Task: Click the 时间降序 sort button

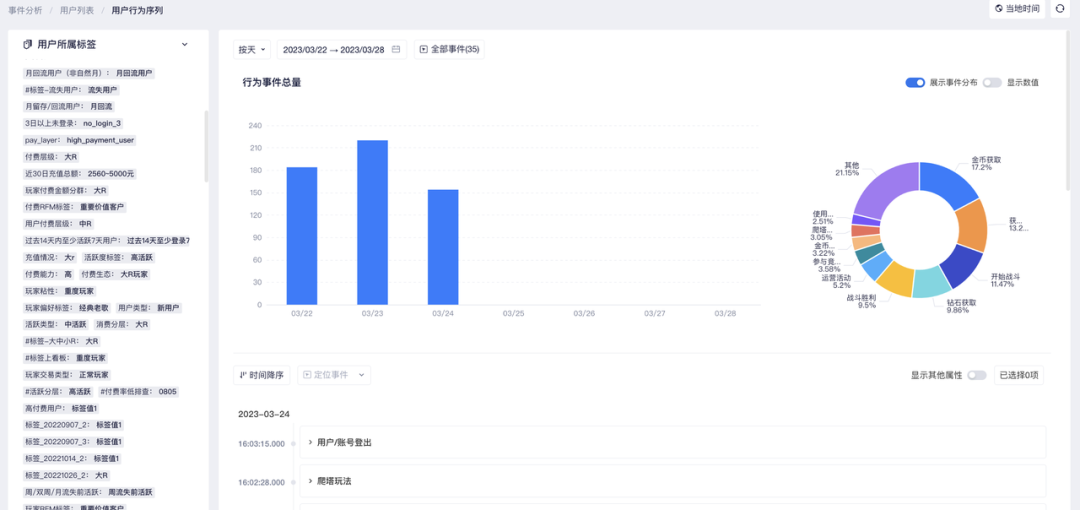Action: tap(262, 375)
